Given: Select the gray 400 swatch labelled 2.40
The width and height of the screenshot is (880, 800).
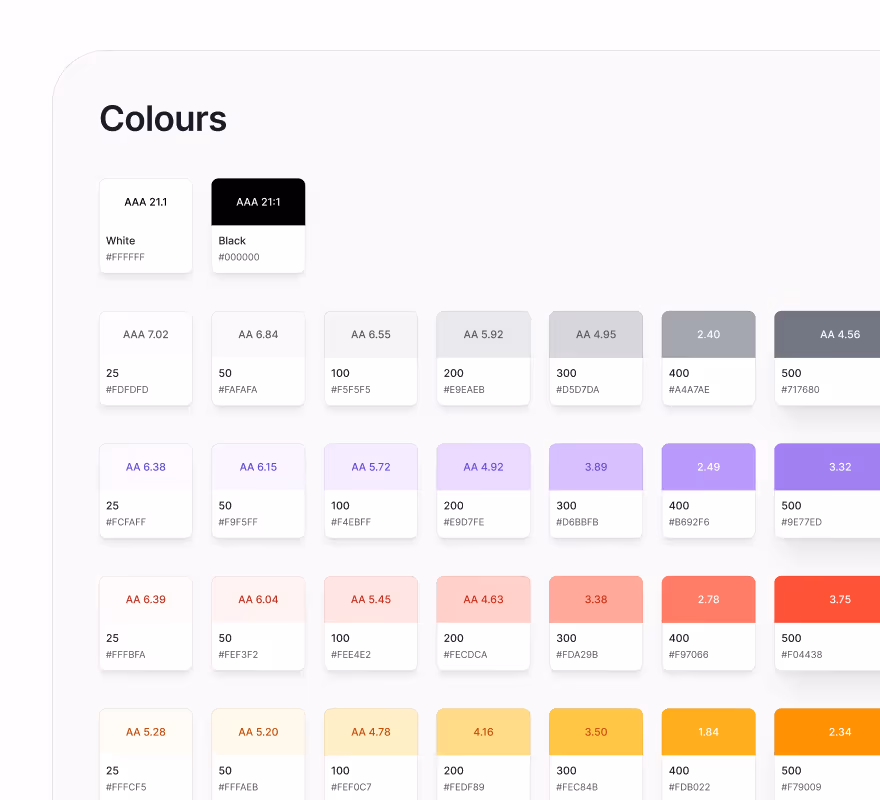Looking at the screenshot, I should [709, 358].
